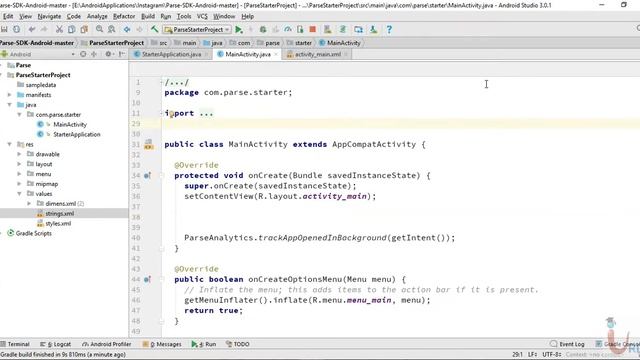Screen dimensions: 640x360
Task: Click Scroll from Source target icon
Action: click(83, 54)
